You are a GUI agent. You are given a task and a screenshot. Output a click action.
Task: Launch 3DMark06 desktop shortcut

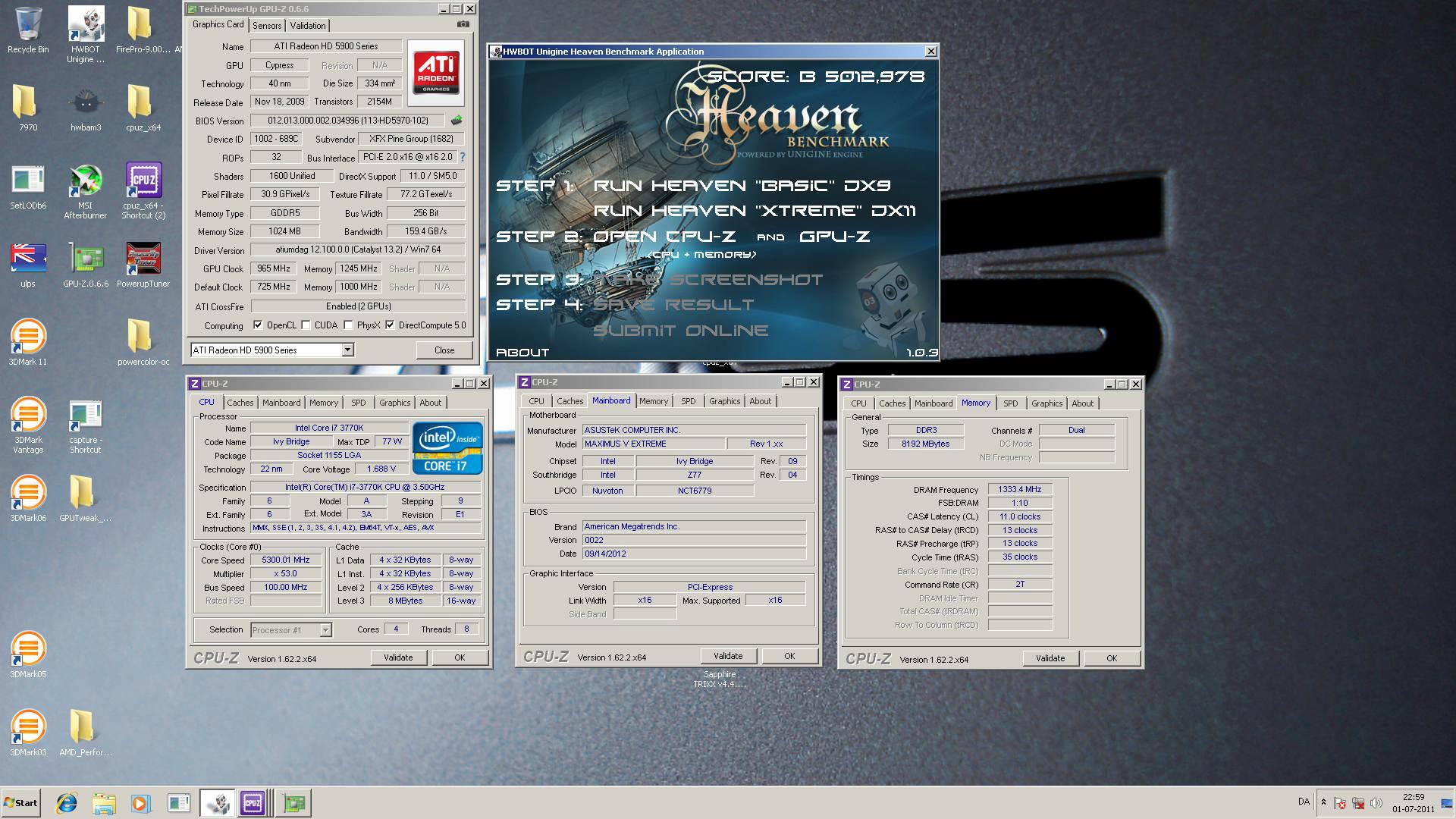point(28,499)
